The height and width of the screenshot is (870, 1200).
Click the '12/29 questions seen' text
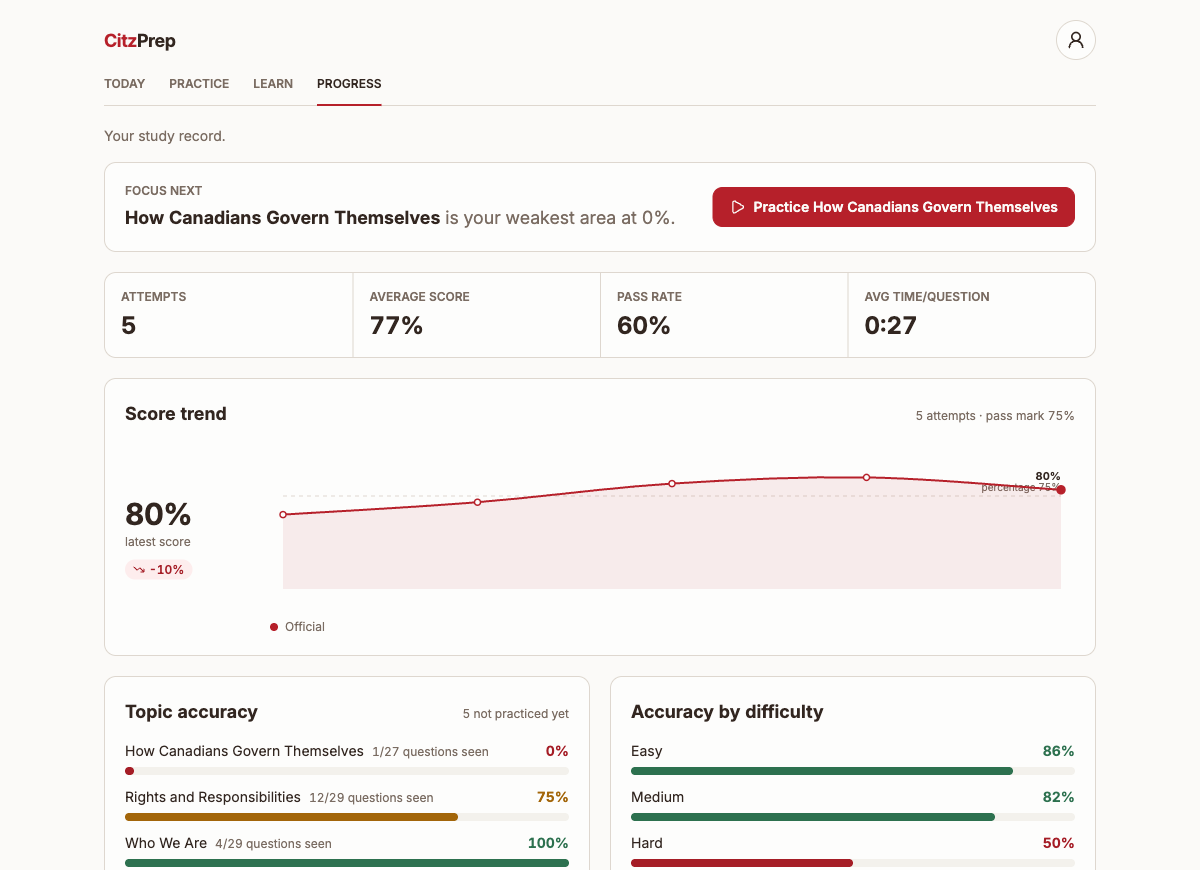371,798
